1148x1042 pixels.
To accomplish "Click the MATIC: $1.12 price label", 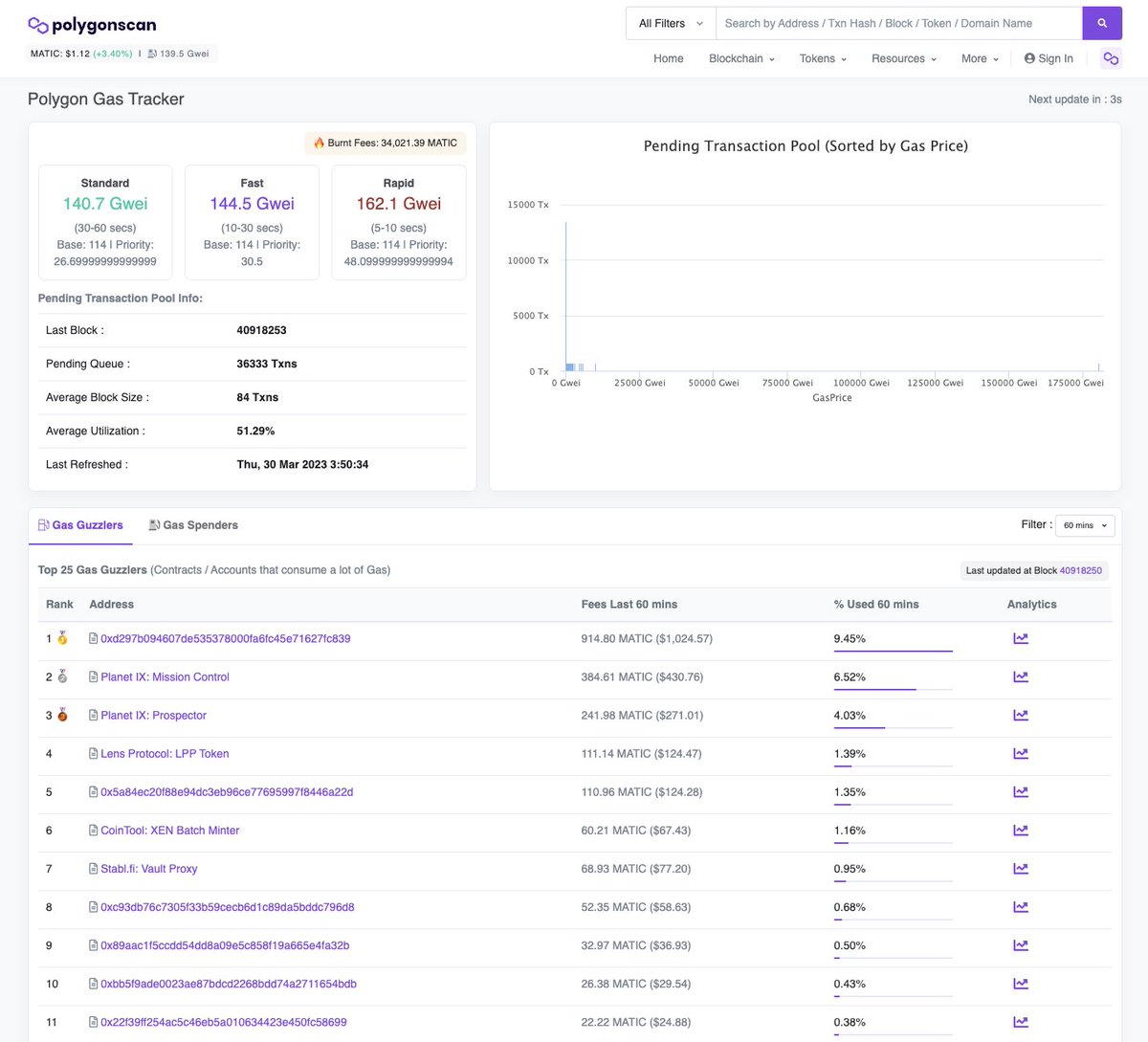I will [60, 54].
